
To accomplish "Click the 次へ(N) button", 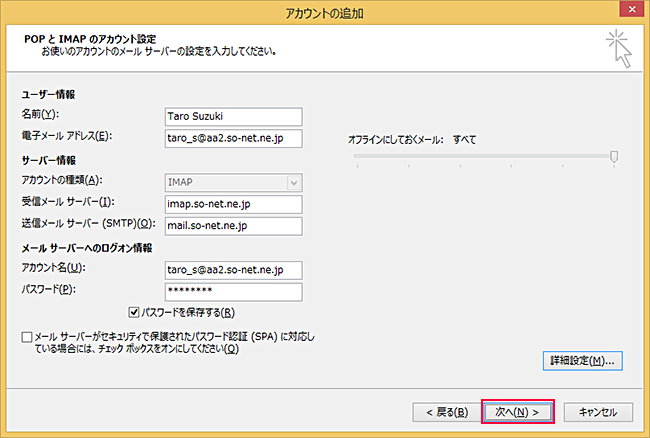I will (517, 411).
